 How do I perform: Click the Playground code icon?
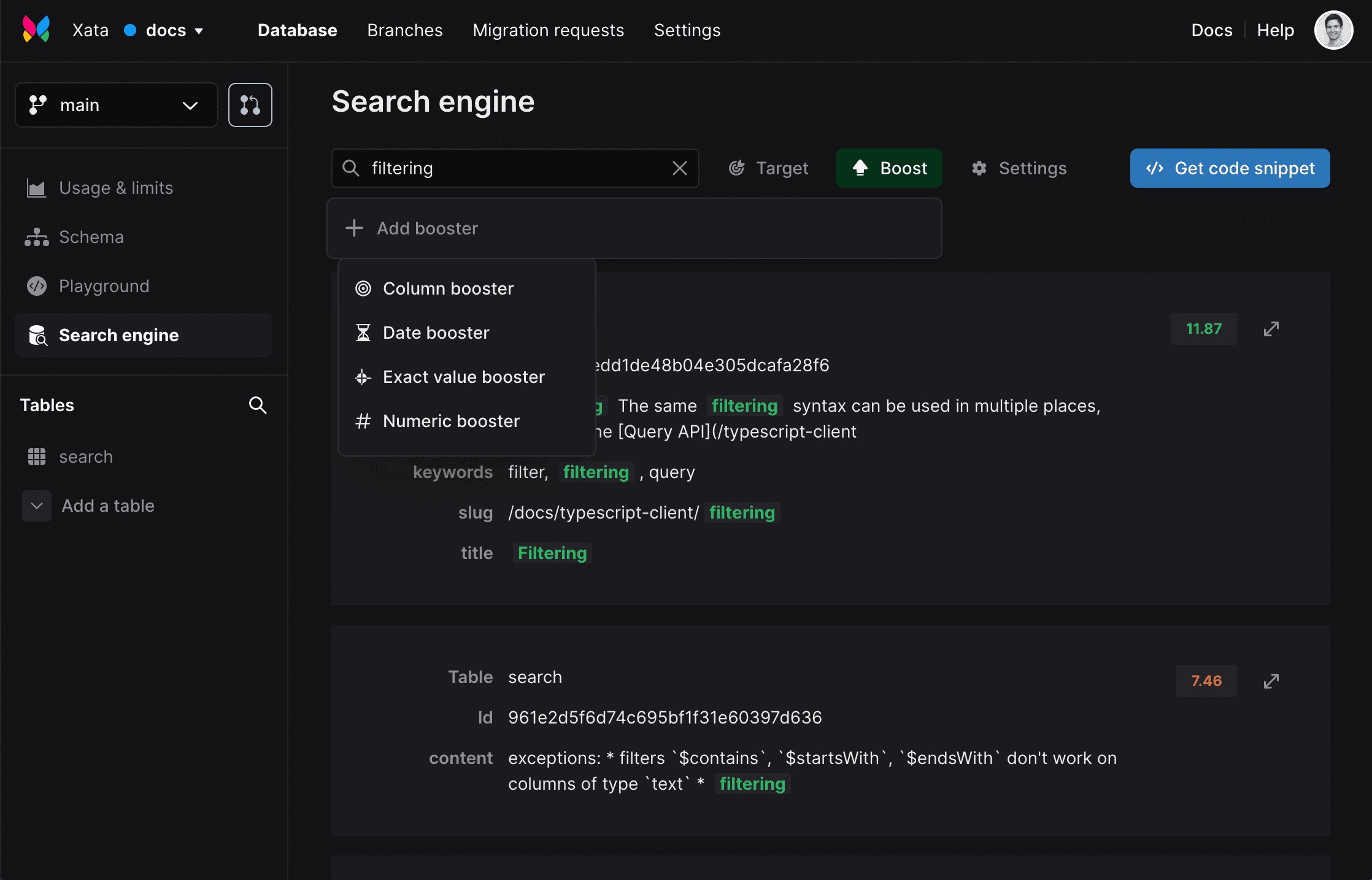point(37,286)
